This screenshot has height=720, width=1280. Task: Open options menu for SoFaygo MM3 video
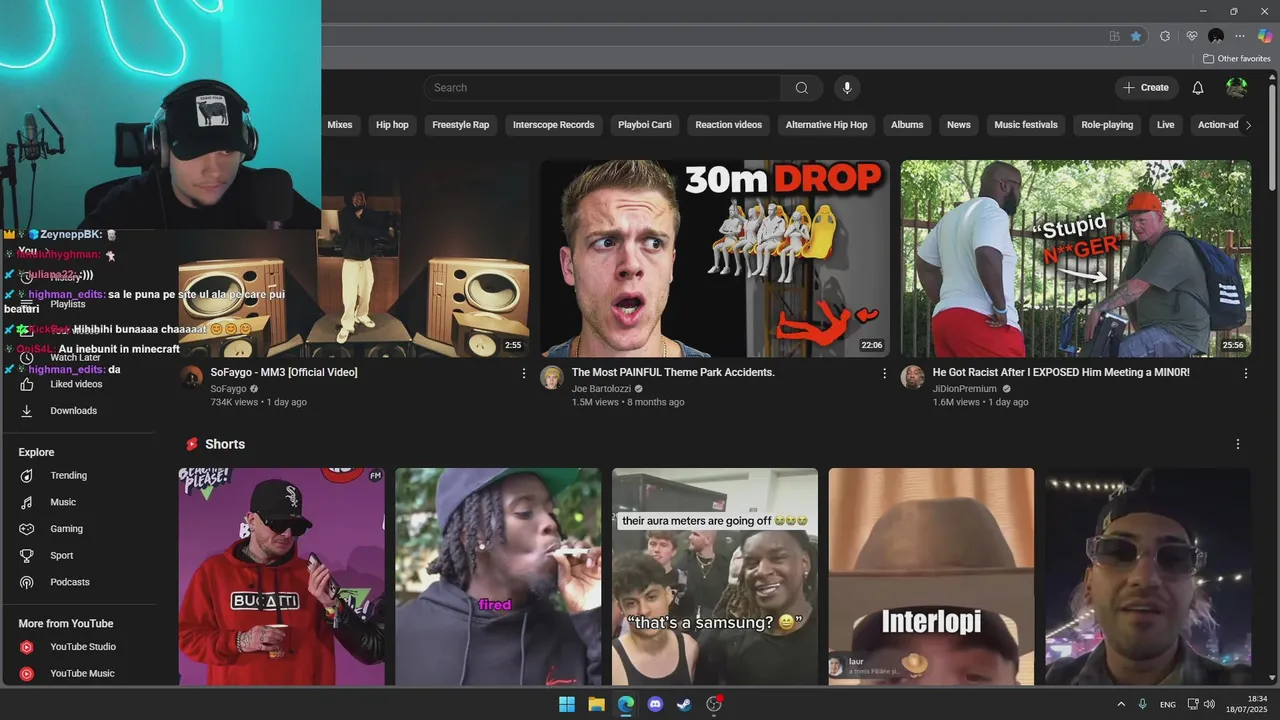click(x=523, y=373)
